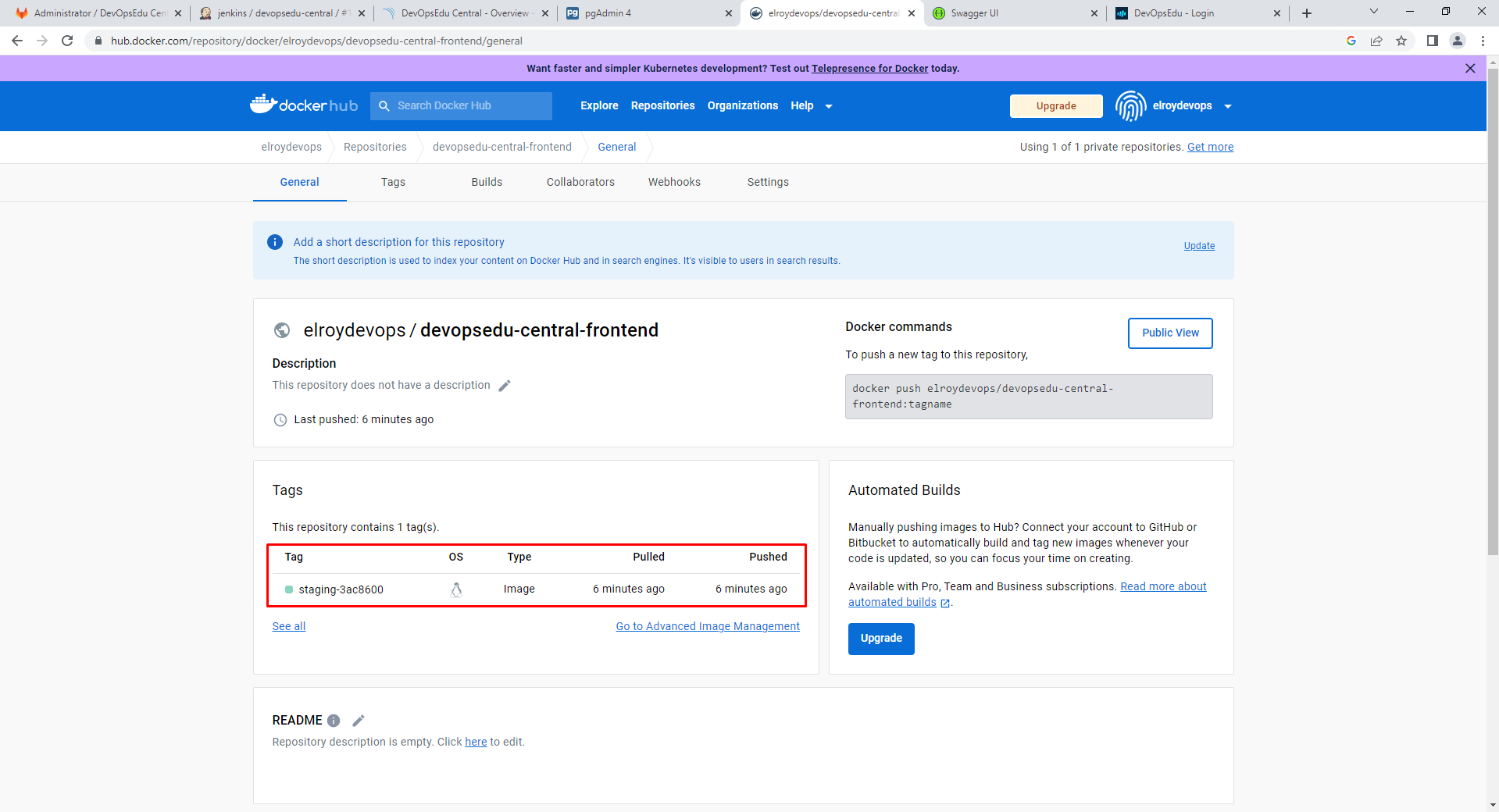
Task: Click the README info icon
Action: click(x=334, y=721)
